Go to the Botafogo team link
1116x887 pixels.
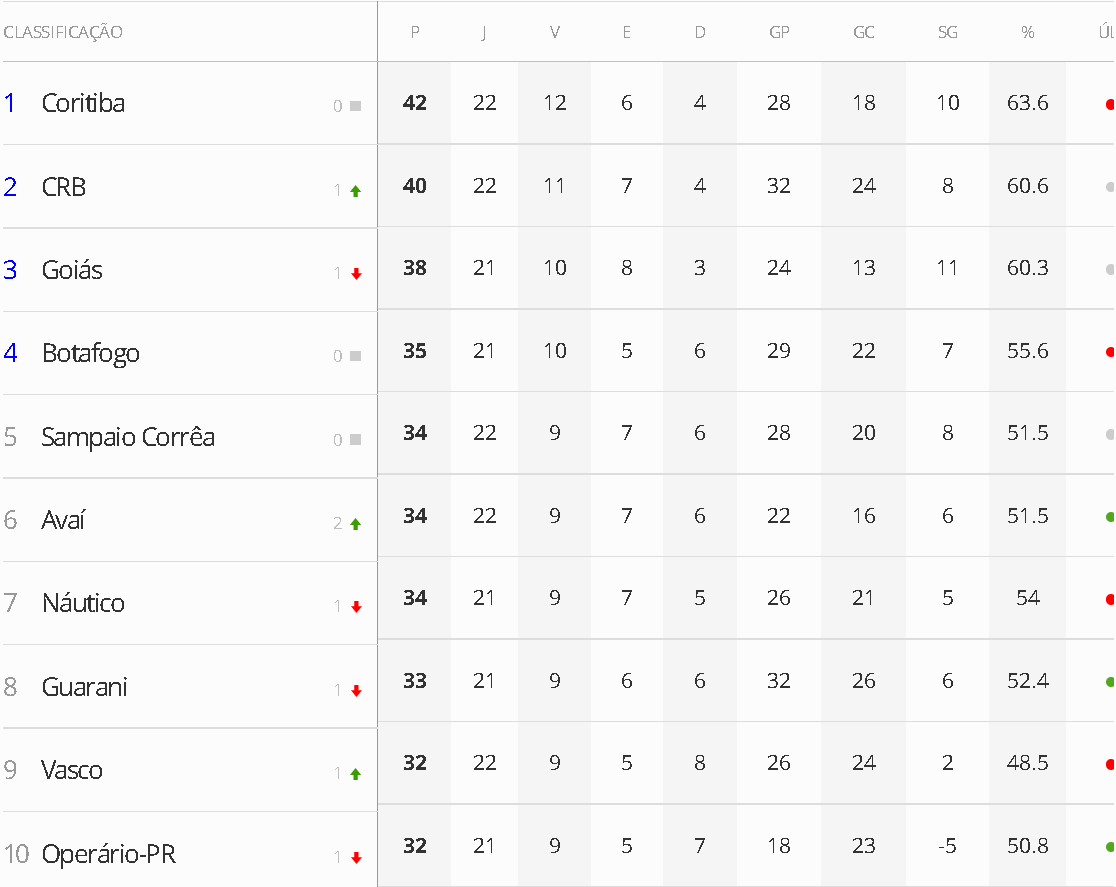coord(91,353)
